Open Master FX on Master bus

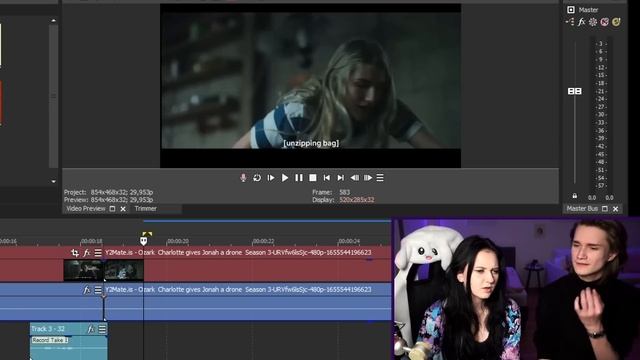(581, 22)
